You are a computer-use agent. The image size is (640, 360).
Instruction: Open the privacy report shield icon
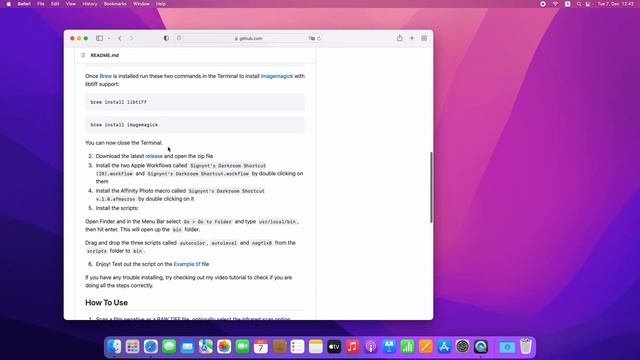tap(166, 38)
